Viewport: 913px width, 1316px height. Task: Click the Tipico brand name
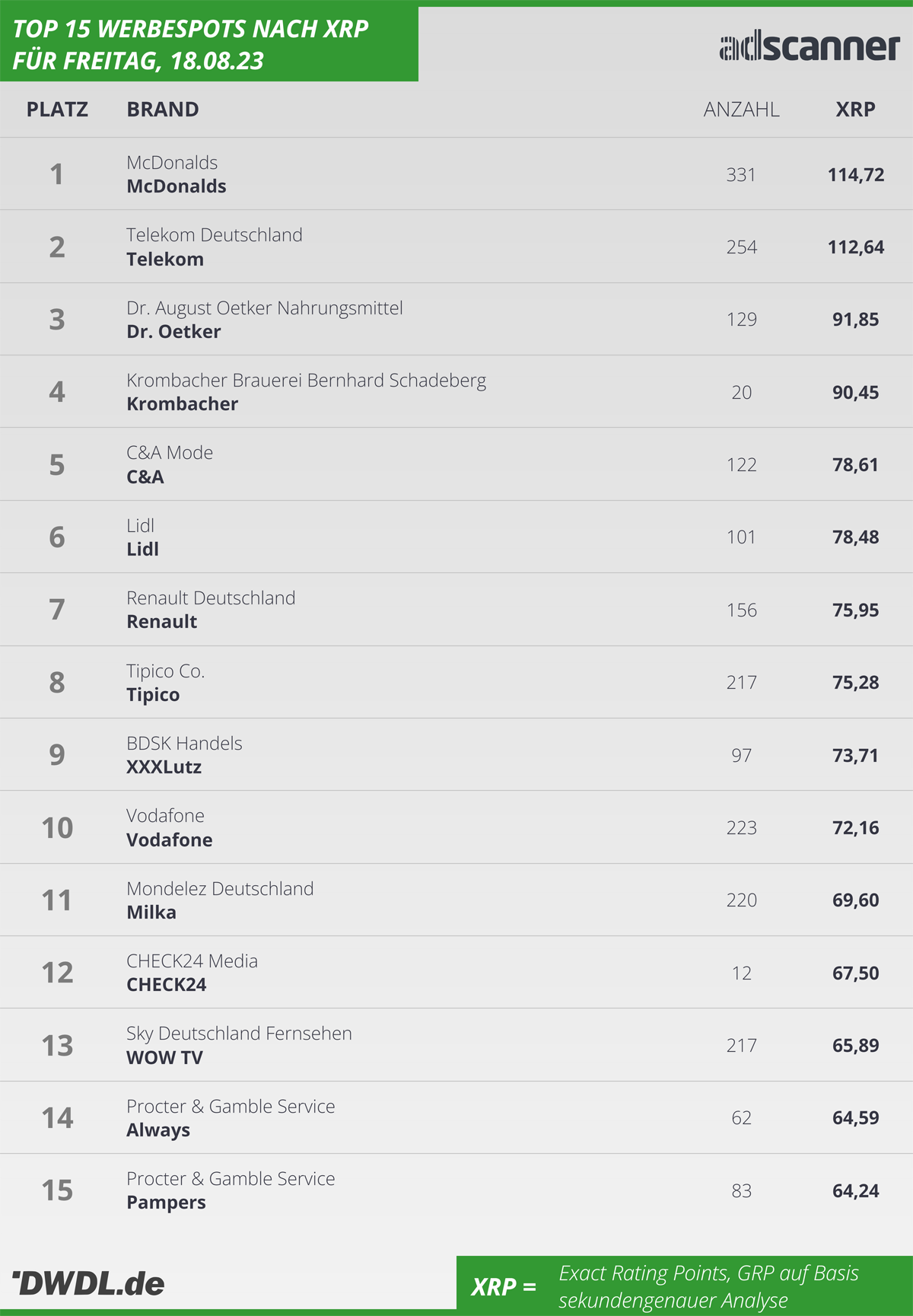[x=153, y=695]
